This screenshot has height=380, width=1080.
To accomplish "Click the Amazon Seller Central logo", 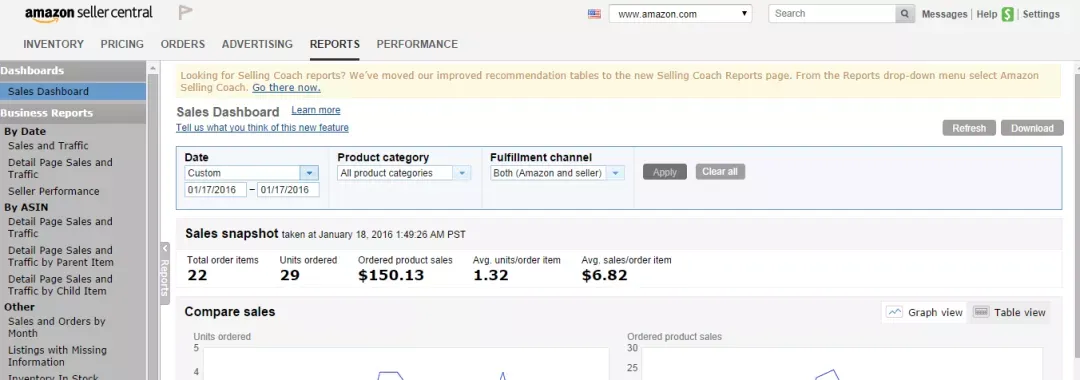I will pyautogui.click(x=89, y=14).
